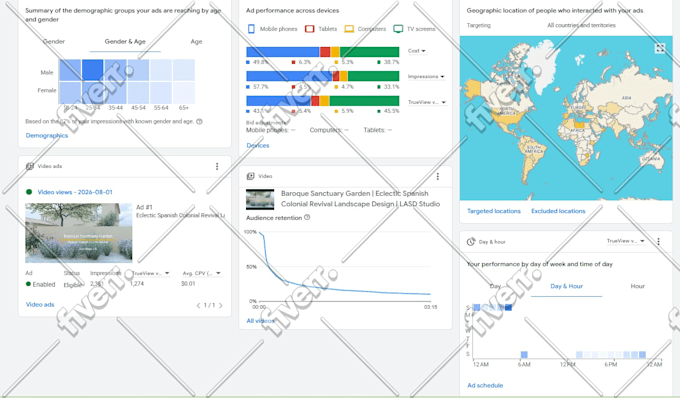
Task: Switch to the Day tab
Action: tap(495, 286)
